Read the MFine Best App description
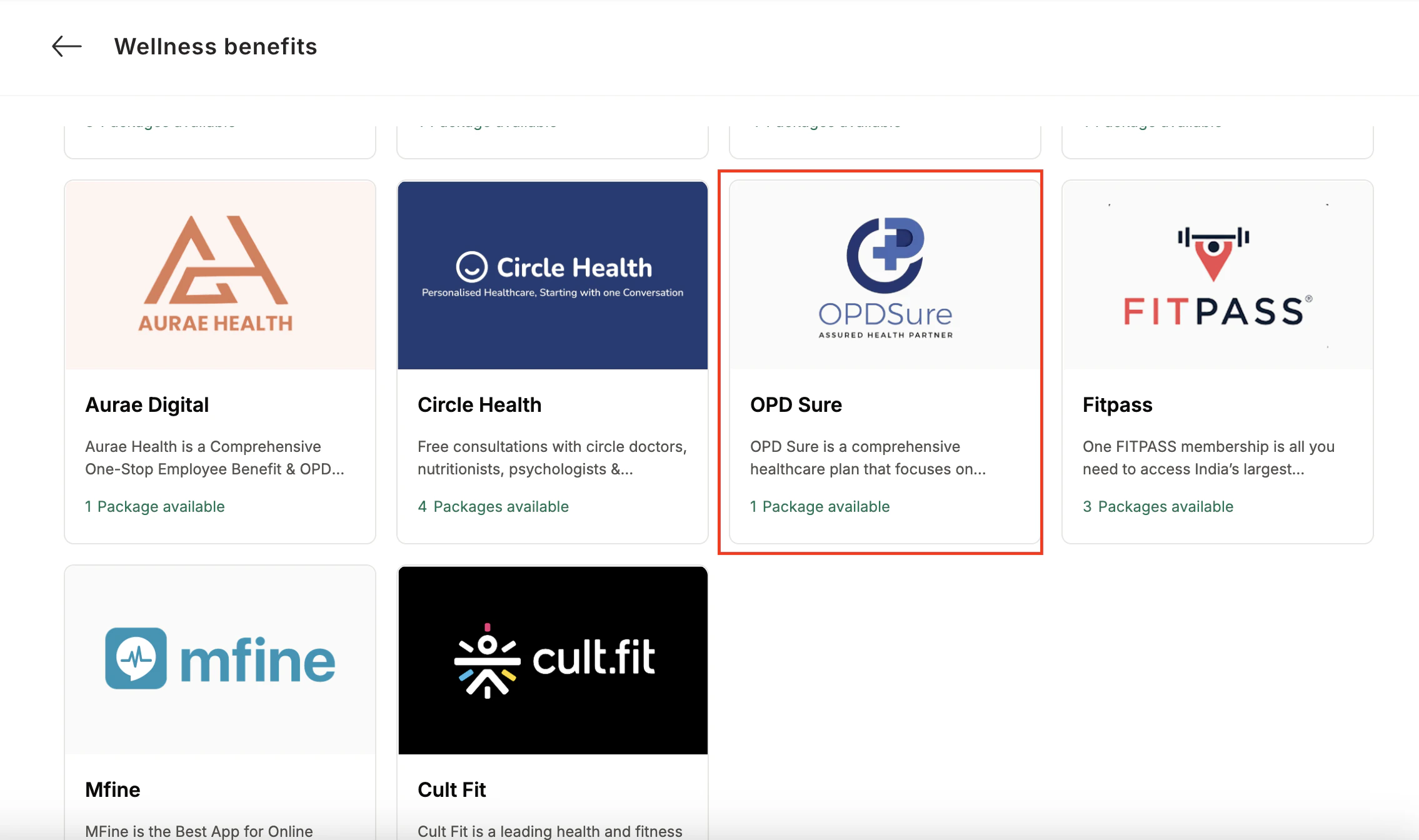Image resolution: width=1419 pixels, height=840 pixels. [x=199, y=831]
